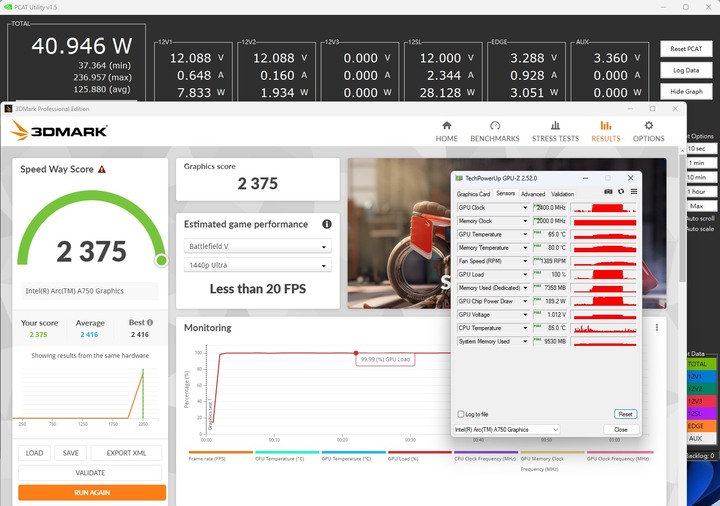Open the Memory Clock sensor dropdown
The height and width of the screenshot is (506, 720).
[x=525, y=221]
